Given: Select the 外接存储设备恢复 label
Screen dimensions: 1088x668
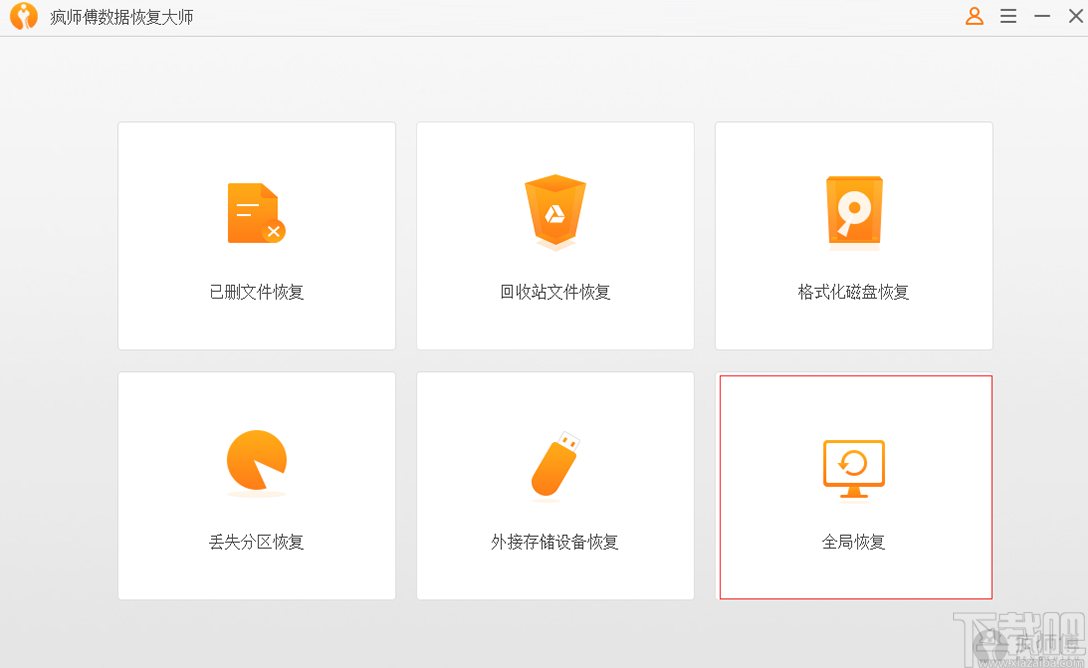Looking at the screenshot, I should [x=555, y=542].
